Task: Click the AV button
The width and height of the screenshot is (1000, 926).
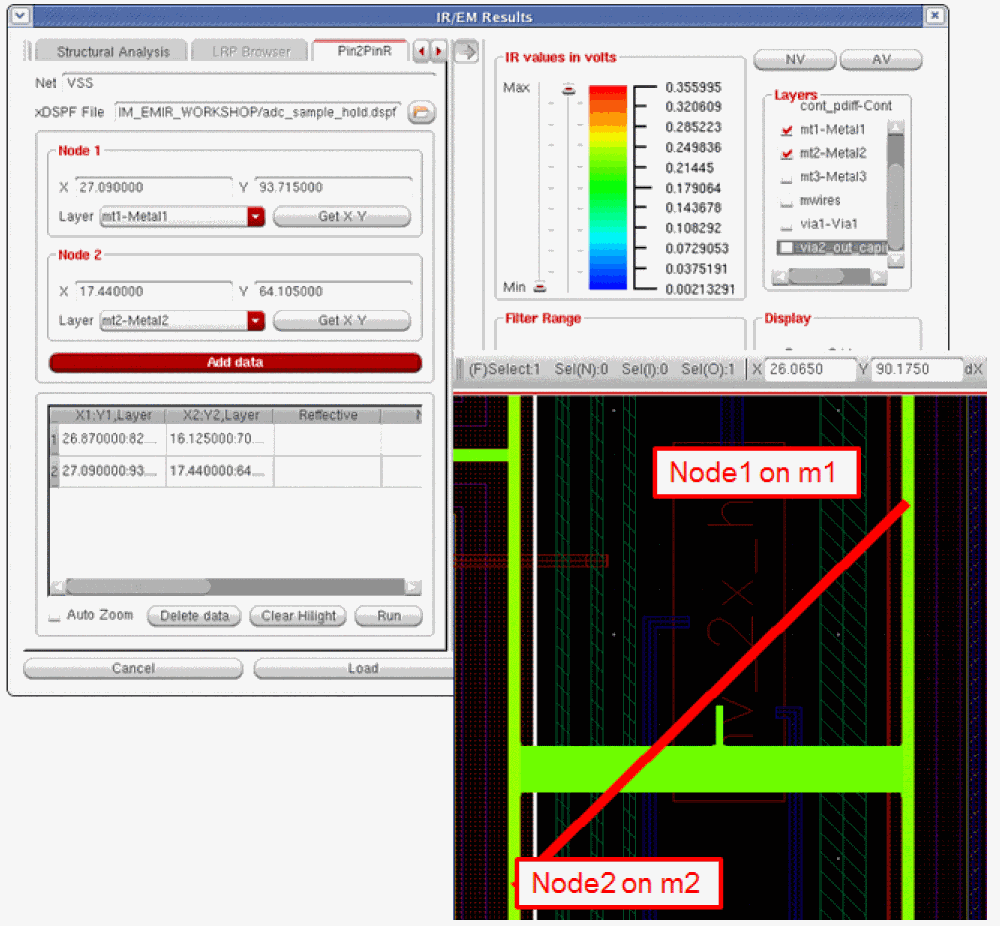Action: (x=881, y=60)
